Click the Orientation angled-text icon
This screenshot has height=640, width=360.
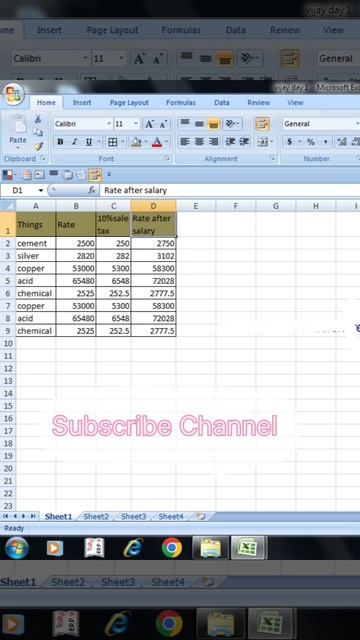[x=231, y=124]
